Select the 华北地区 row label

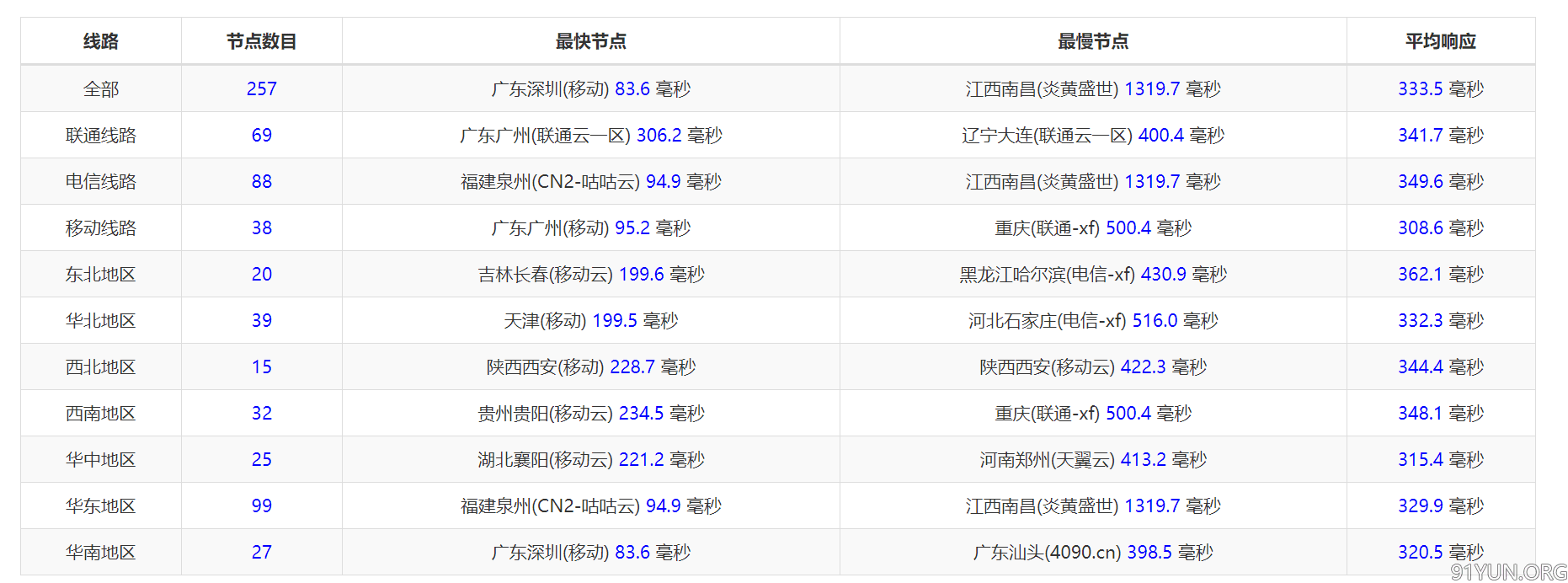point(101,320)
